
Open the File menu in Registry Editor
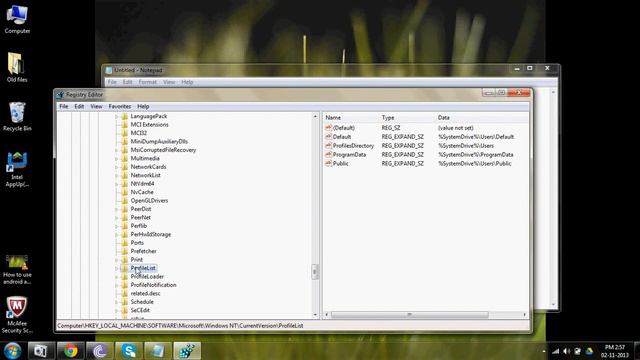tap(64, 107)
